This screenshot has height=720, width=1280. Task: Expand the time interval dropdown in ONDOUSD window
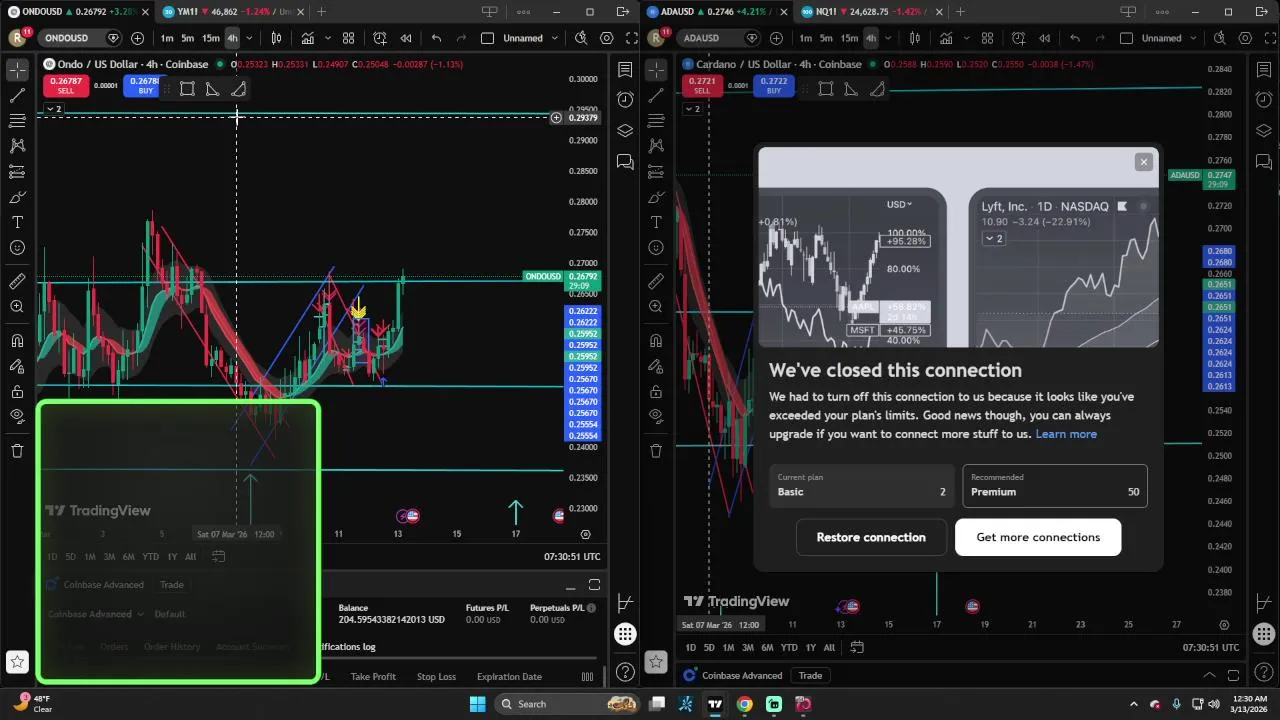[x=249, y=38]
